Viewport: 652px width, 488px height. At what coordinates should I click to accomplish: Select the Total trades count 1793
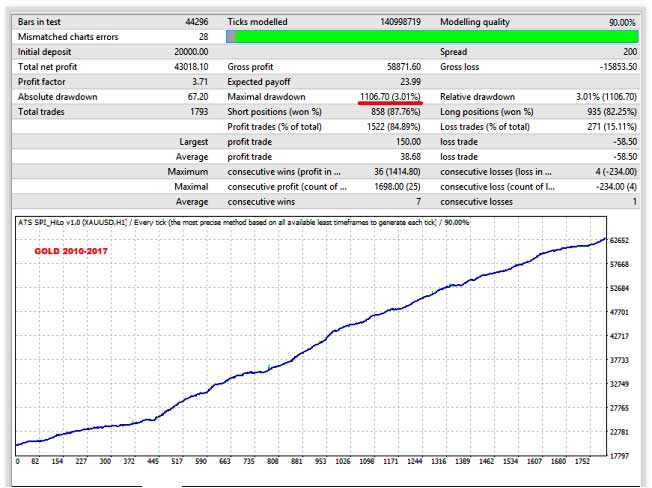[x=196, y=111]
